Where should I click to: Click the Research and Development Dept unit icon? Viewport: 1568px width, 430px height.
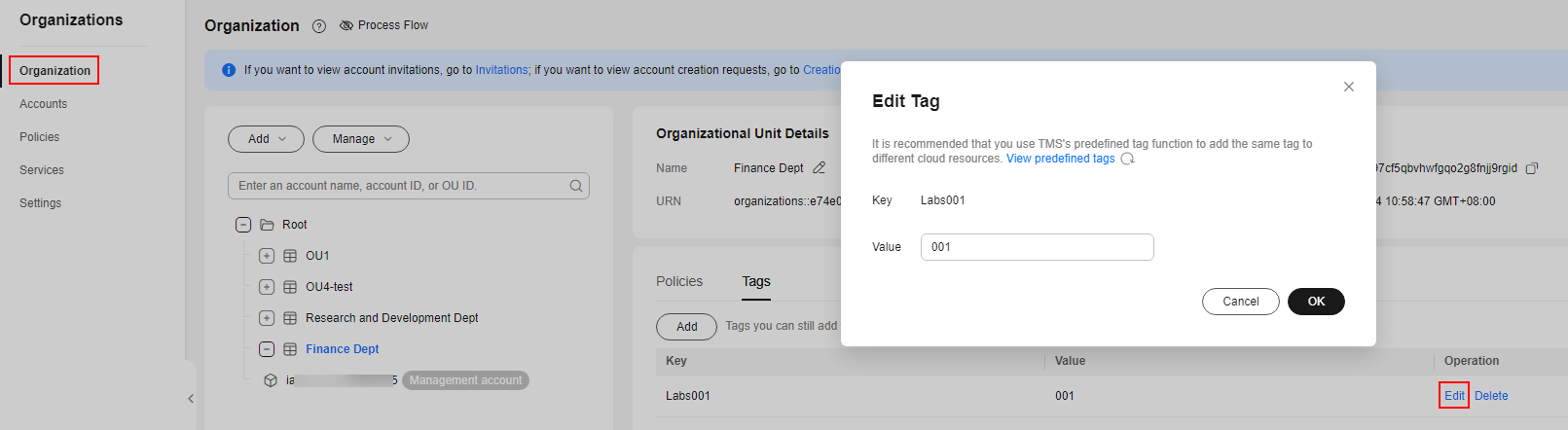click(290, 318)
